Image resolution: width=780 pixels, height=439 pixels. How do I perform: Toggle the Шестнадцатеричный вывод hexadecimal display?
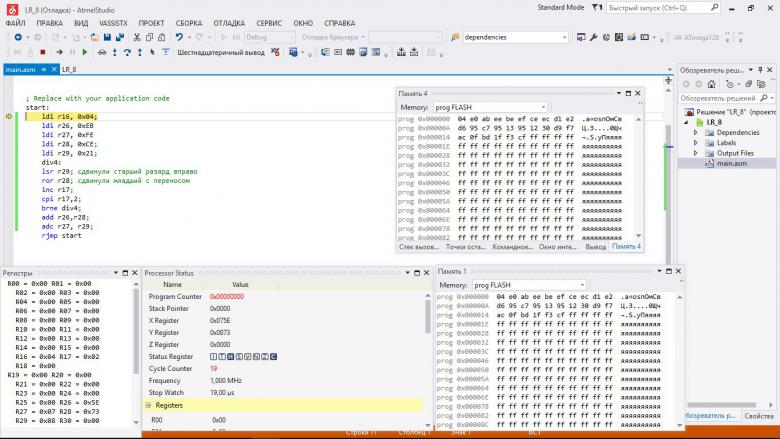(221, 52)
